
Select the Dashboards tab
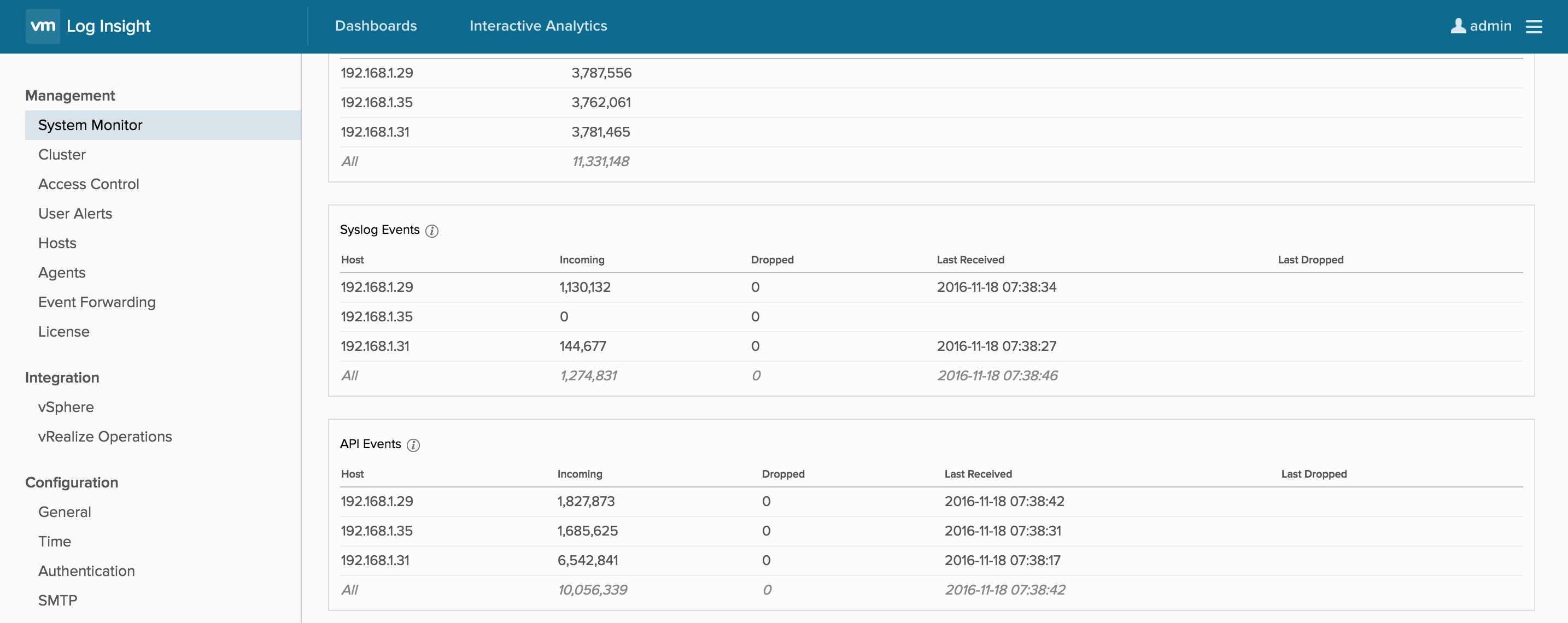click(x=375, y=26)
